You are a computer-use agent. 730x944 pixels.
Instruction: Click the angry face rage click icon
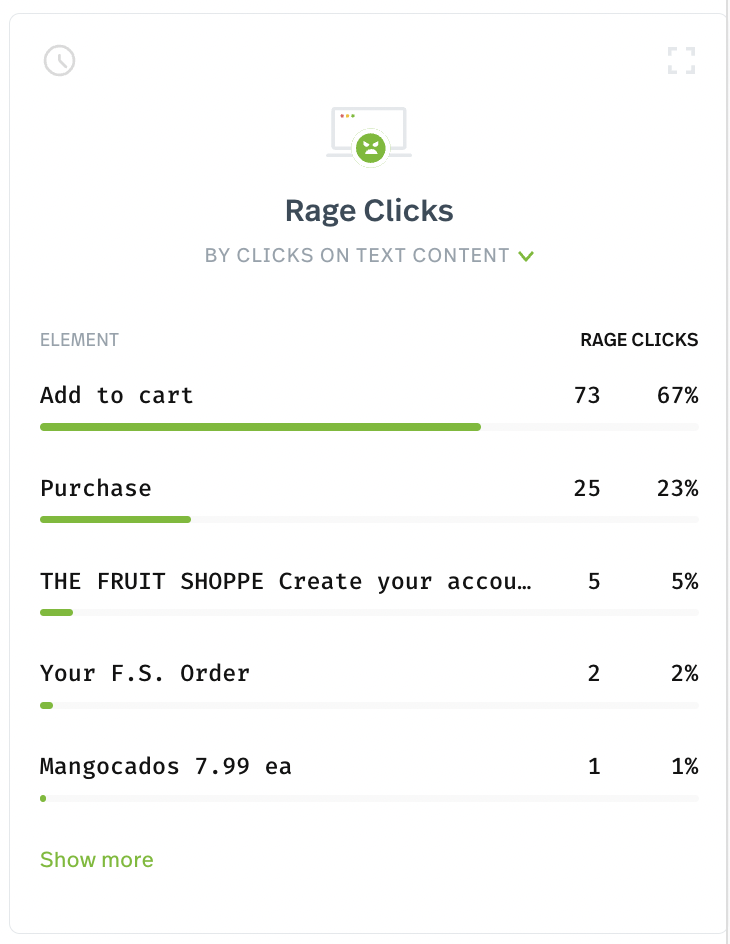pos(370,147)
